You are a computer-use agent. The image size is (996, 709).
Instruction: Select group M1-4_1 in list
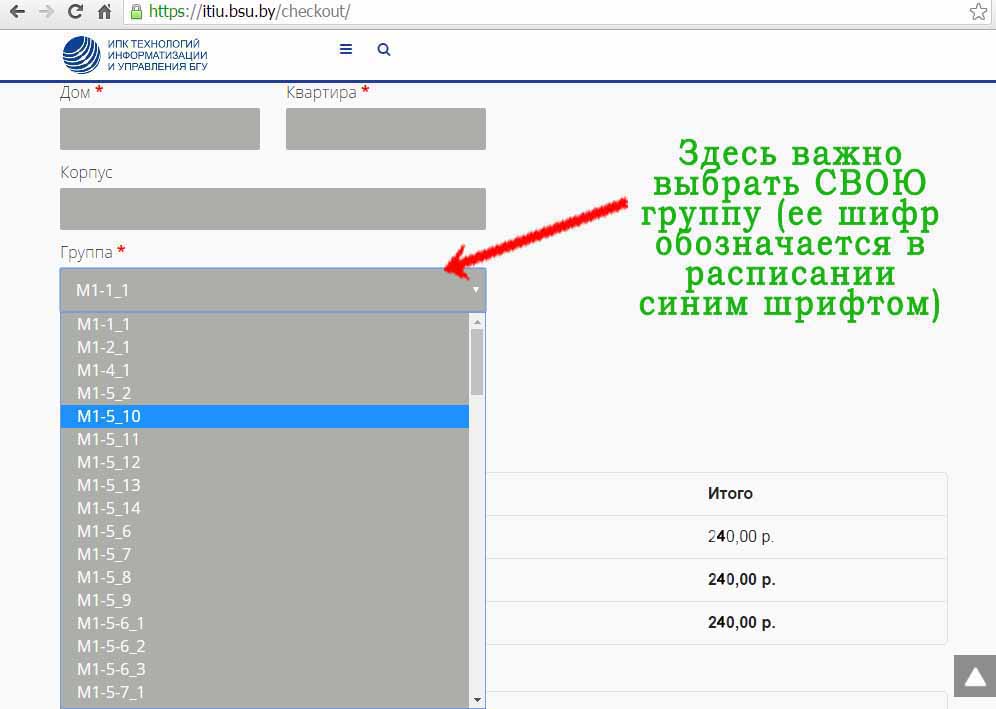(264, 370)
